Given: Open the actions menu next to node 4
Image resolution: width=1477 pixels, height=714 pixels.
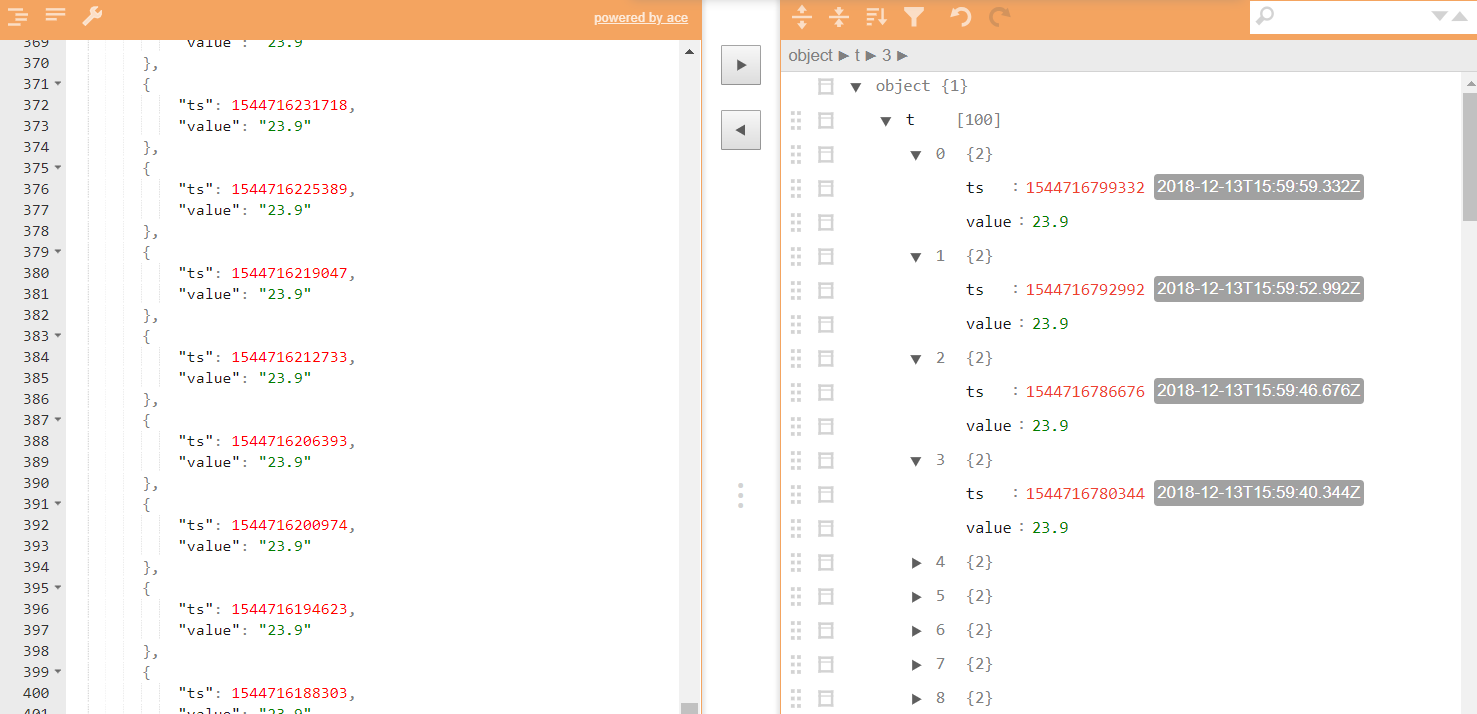Looking at the screenshot, I should [825, 561].
